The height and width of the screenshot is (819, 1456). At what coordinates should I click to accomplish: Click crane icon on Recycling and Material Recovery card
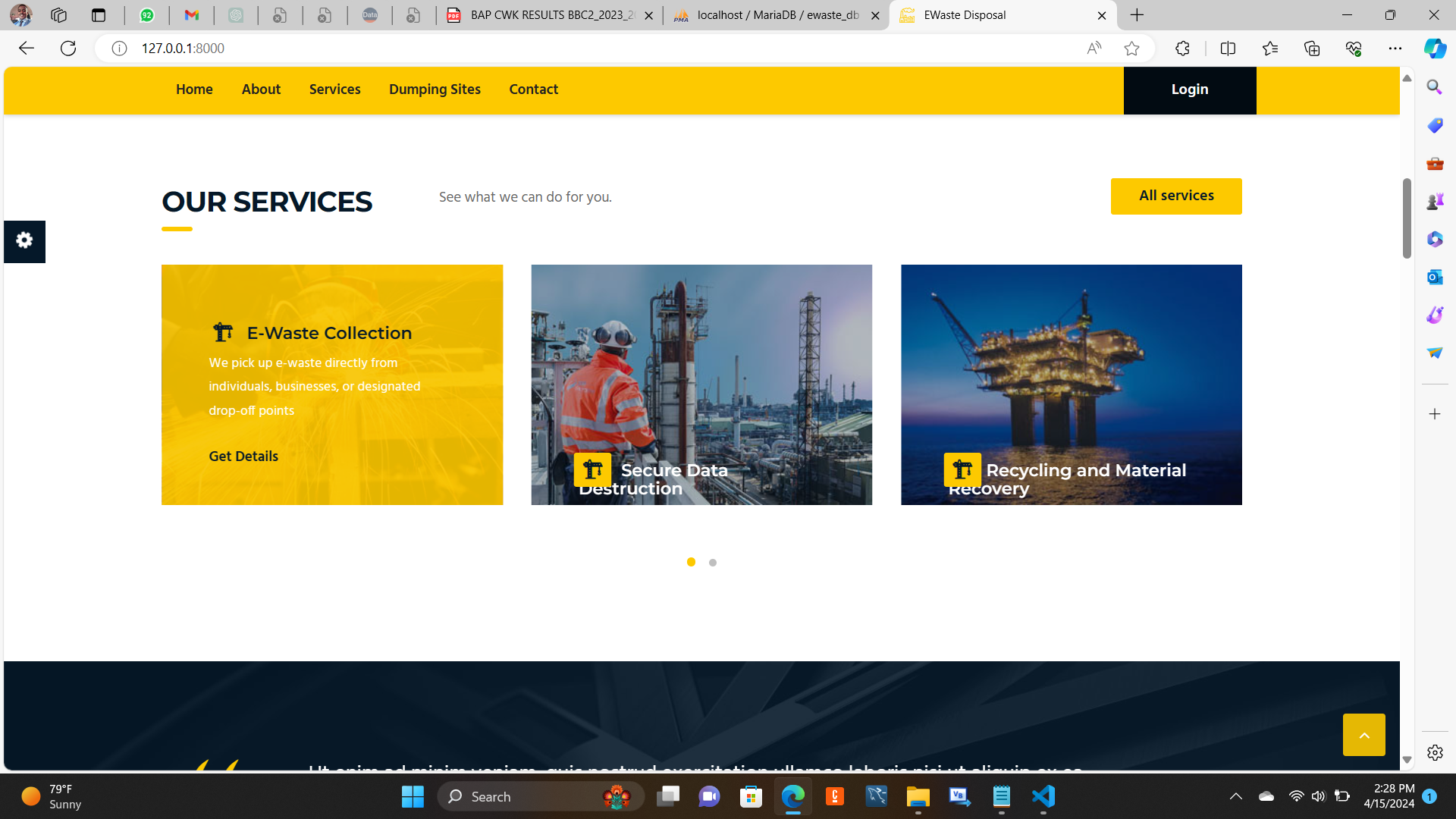[x=962, y=469]
